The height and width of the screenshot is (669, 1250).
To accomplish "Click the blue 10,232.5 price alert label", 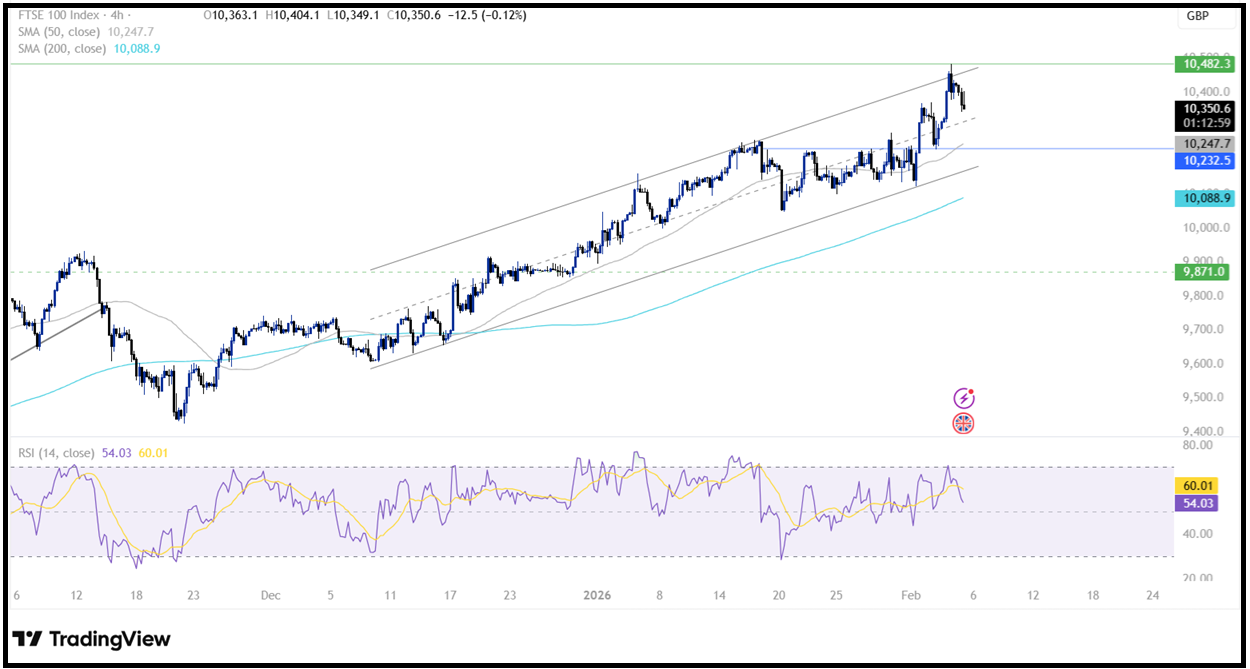I will coord(1203,160).
